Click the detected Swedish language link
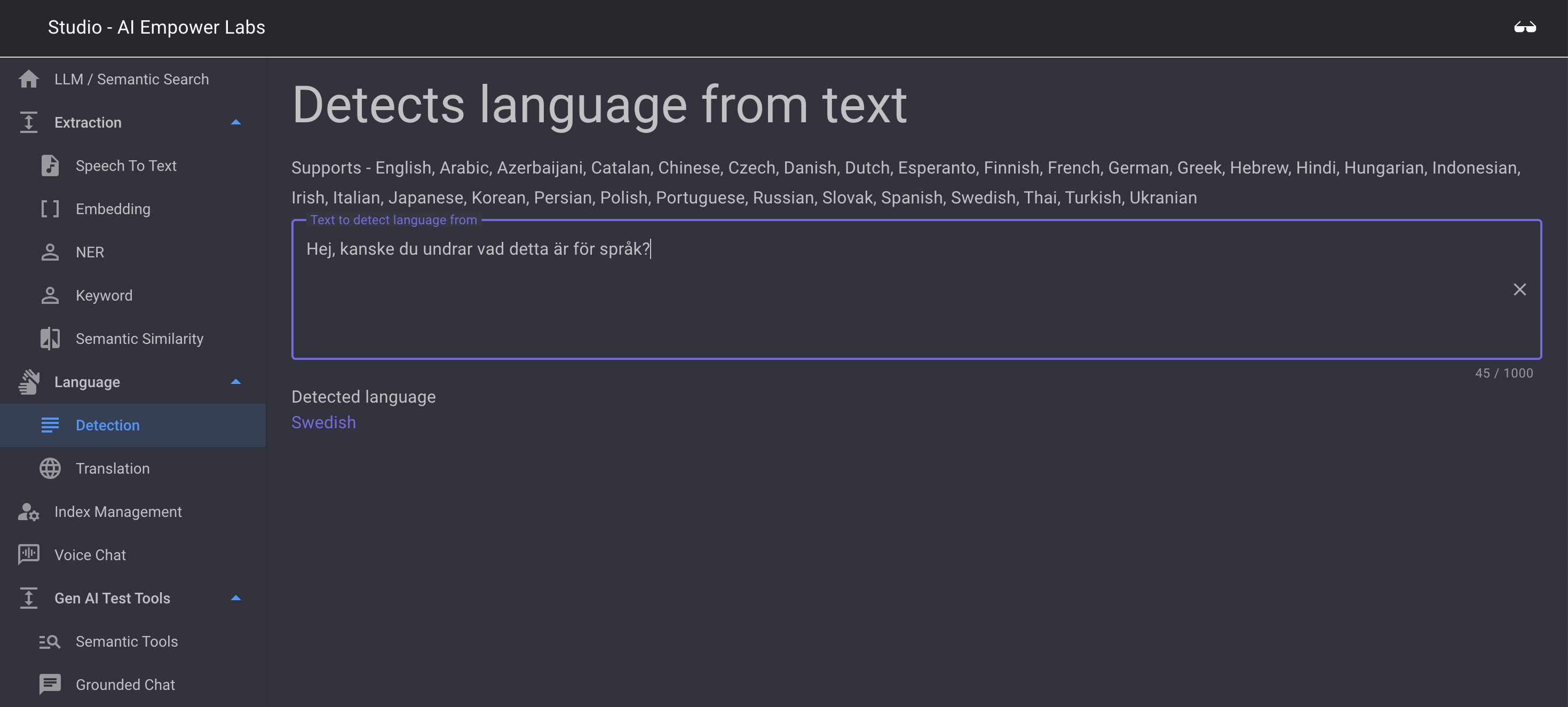 point(323,422)
